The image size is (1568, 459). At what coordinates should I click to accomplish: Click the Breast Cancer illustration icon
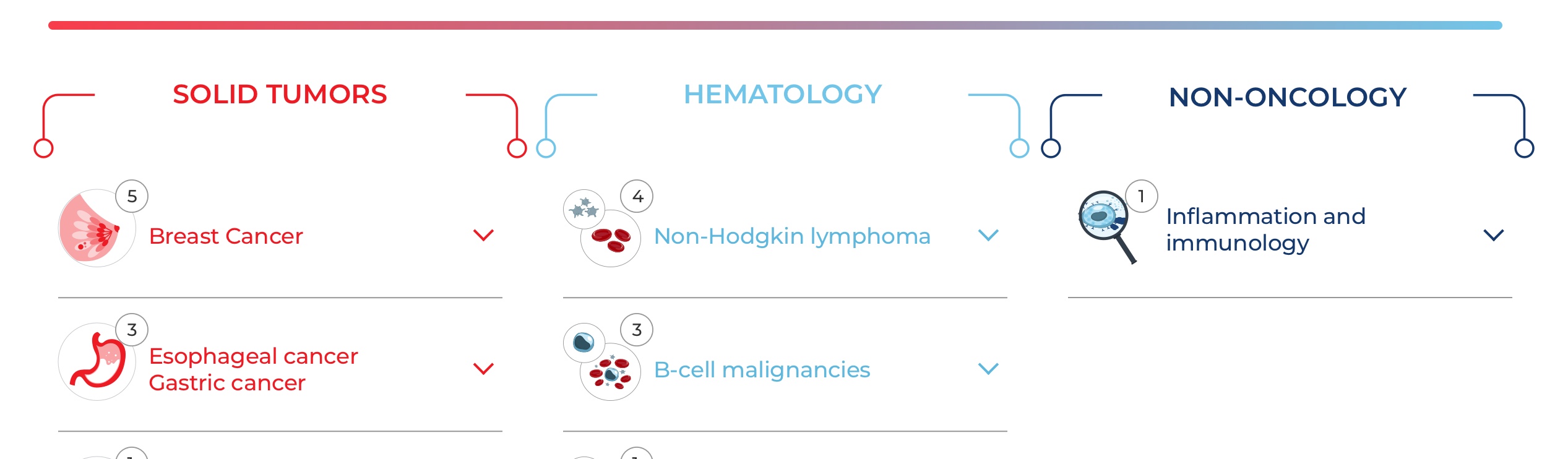coord(97,228)
